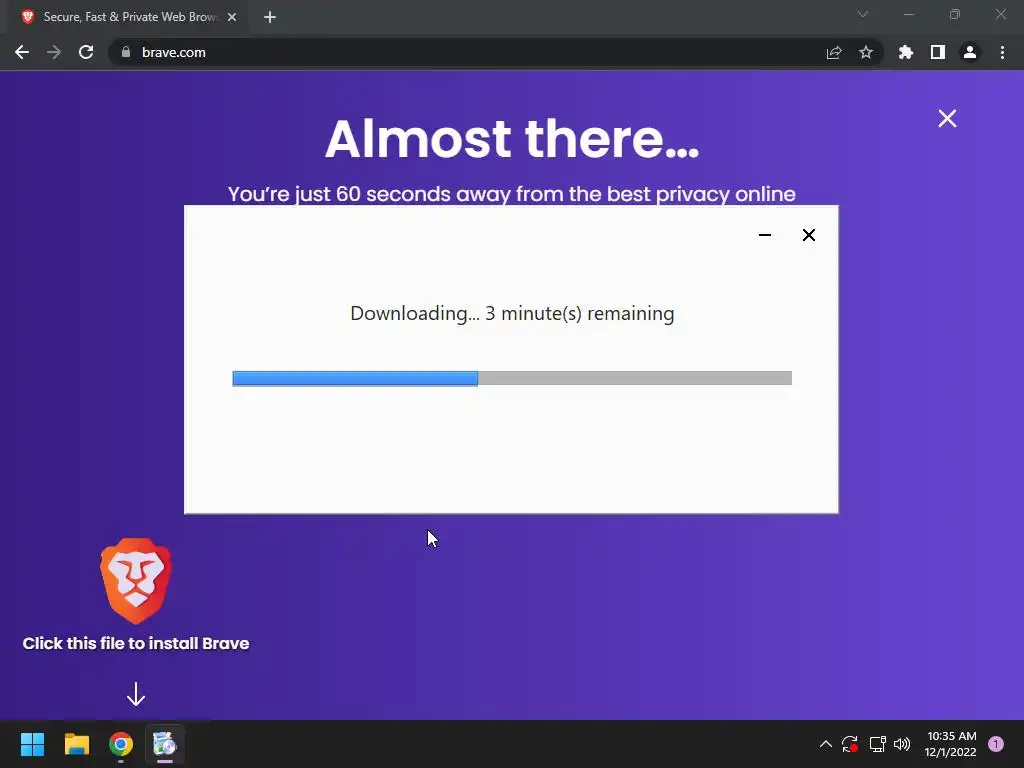Close the Almost there overlay
Screen dimensions: 1024x768
click(x=947, y=118)
